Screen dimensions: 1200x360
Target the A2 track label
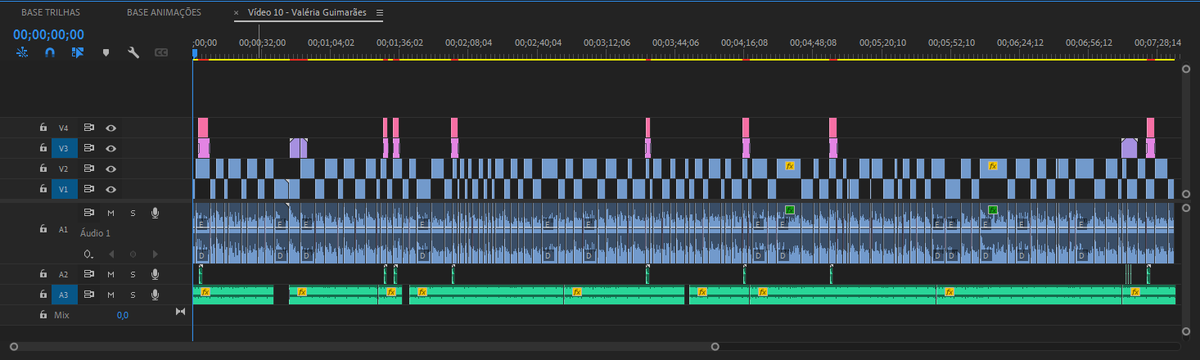[x=64, y=274]
